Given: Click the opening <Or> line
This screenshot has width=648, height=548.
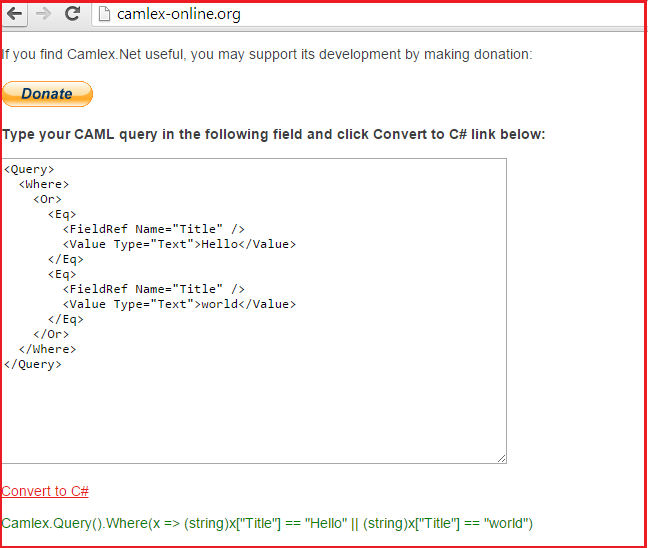Looking at the screenshot, I should [48, 199].
